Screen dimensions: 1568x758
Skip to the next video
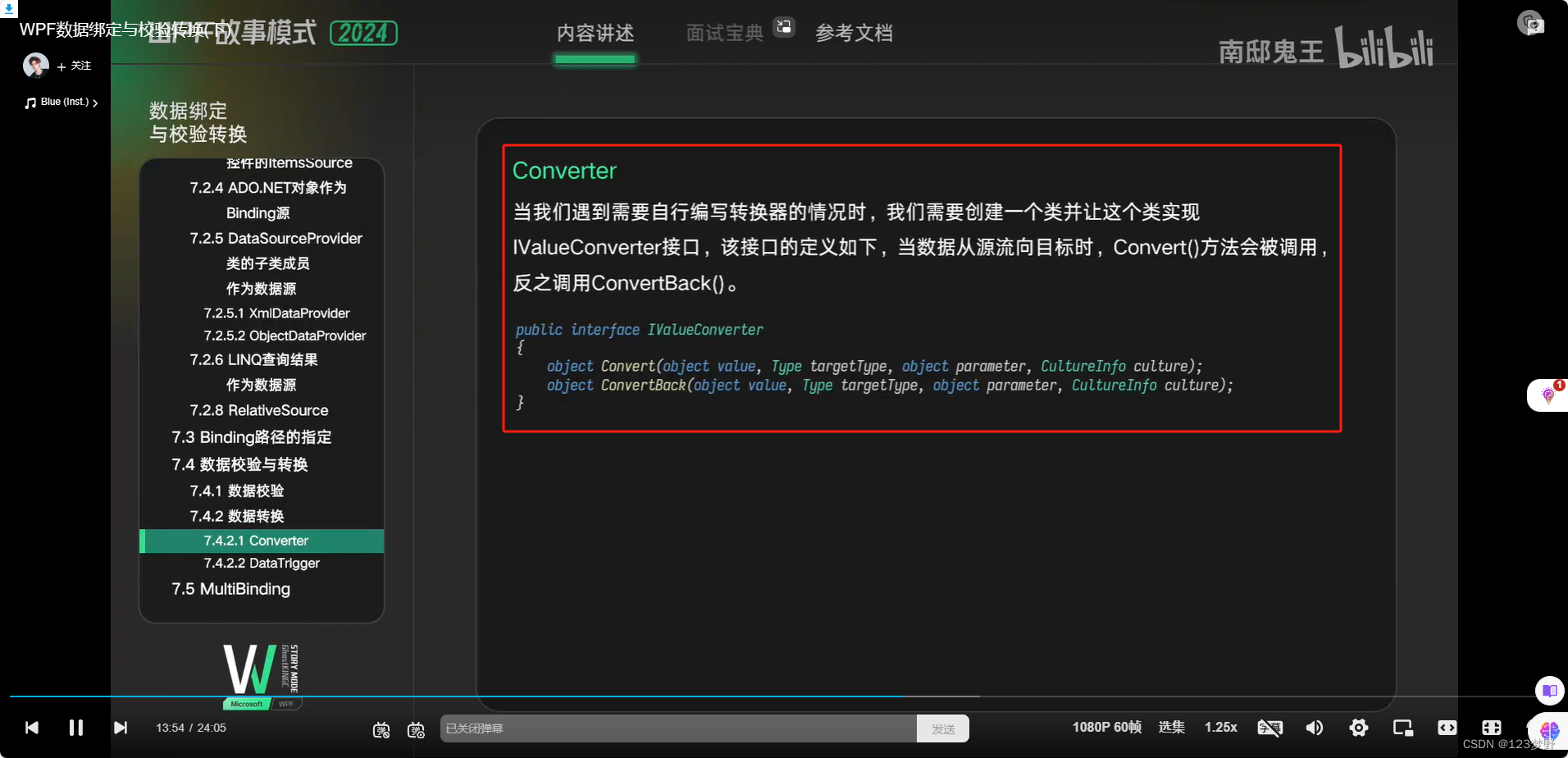tap(121, 728)
